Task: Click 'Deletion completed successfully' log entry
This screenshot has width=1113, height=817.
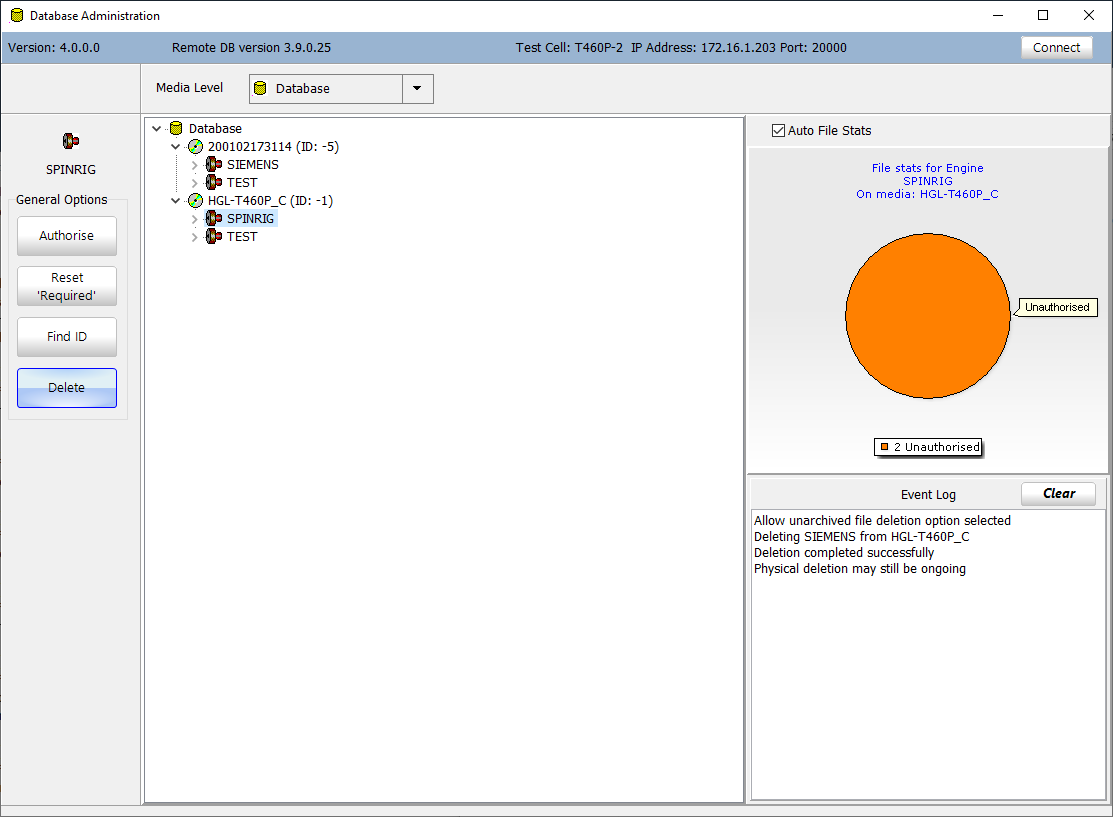Action: coord(843,552)
